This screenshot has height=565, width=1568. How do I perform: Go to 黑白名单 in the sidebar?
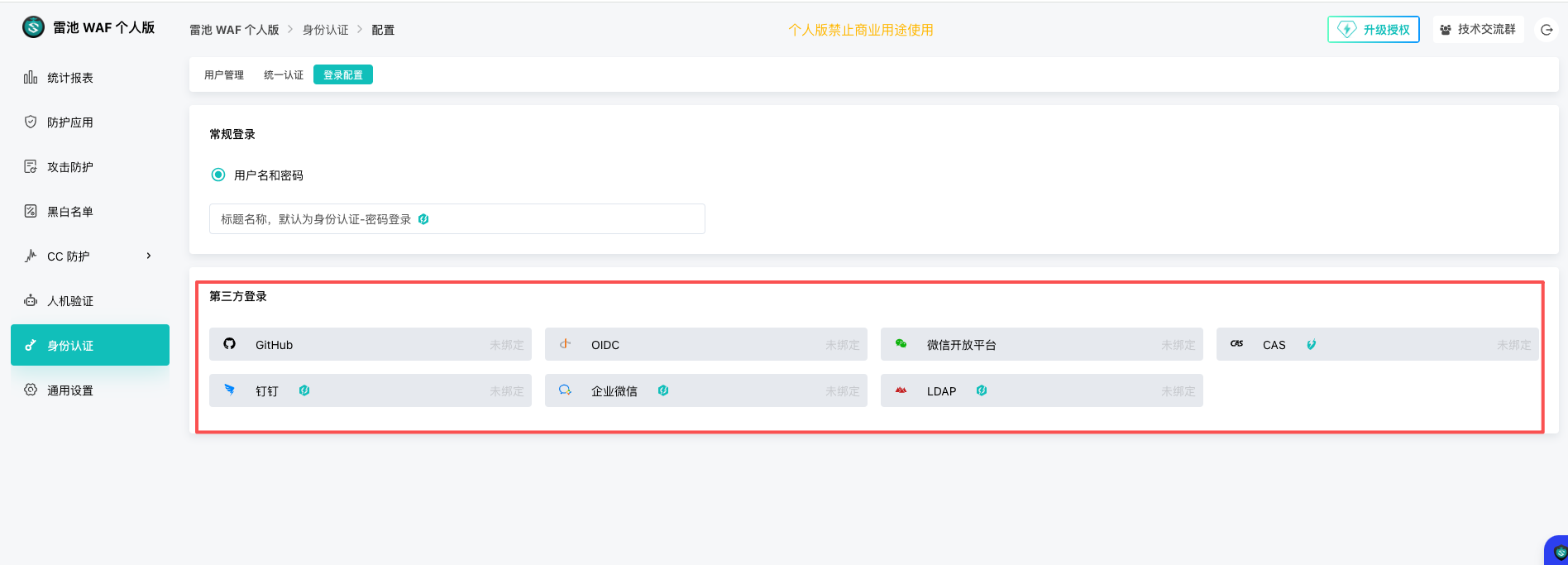(x=70, y=212)
